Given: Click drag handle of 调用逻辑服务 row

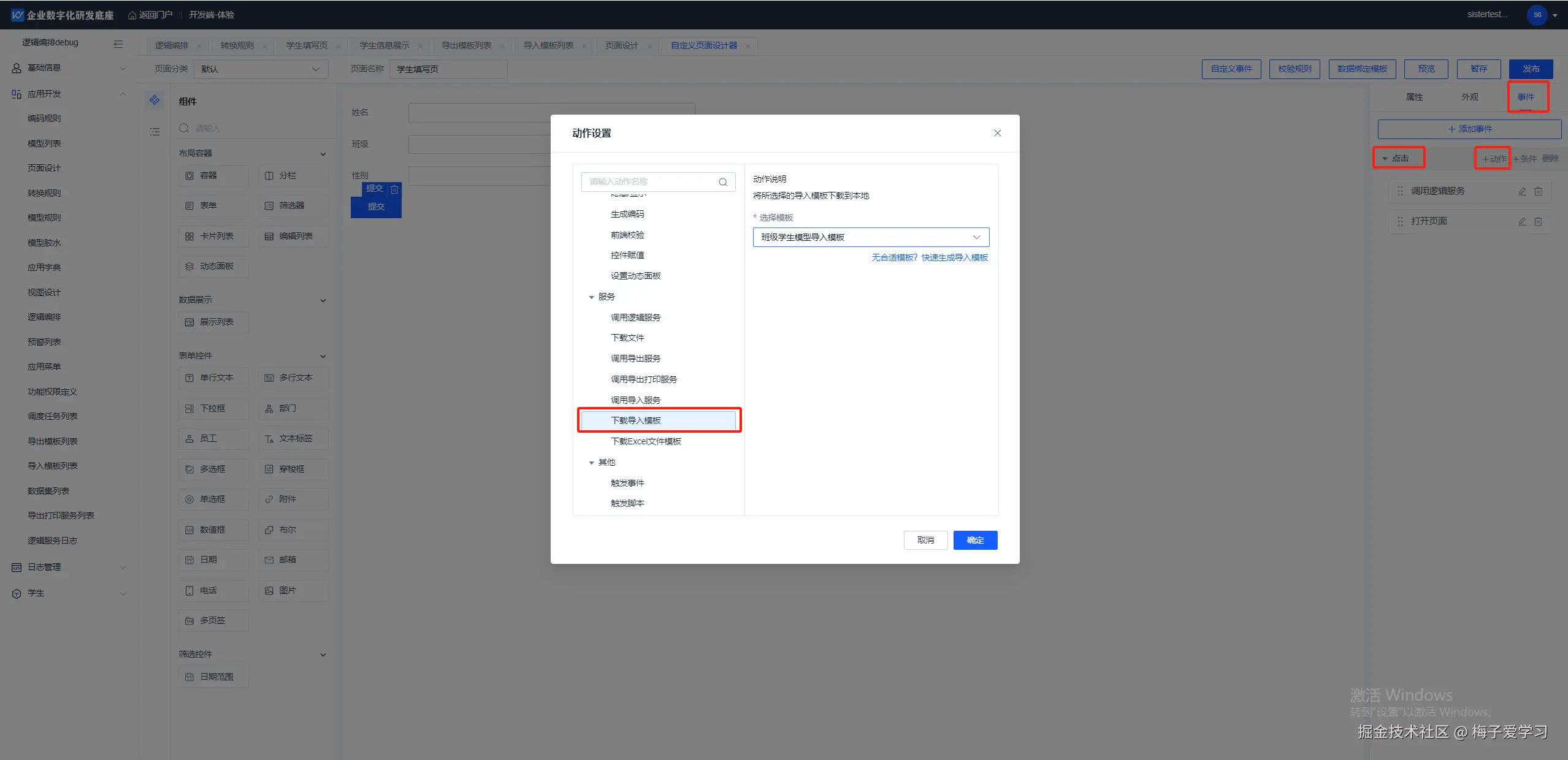Looking at the screenshot, I should point(1400,191).
